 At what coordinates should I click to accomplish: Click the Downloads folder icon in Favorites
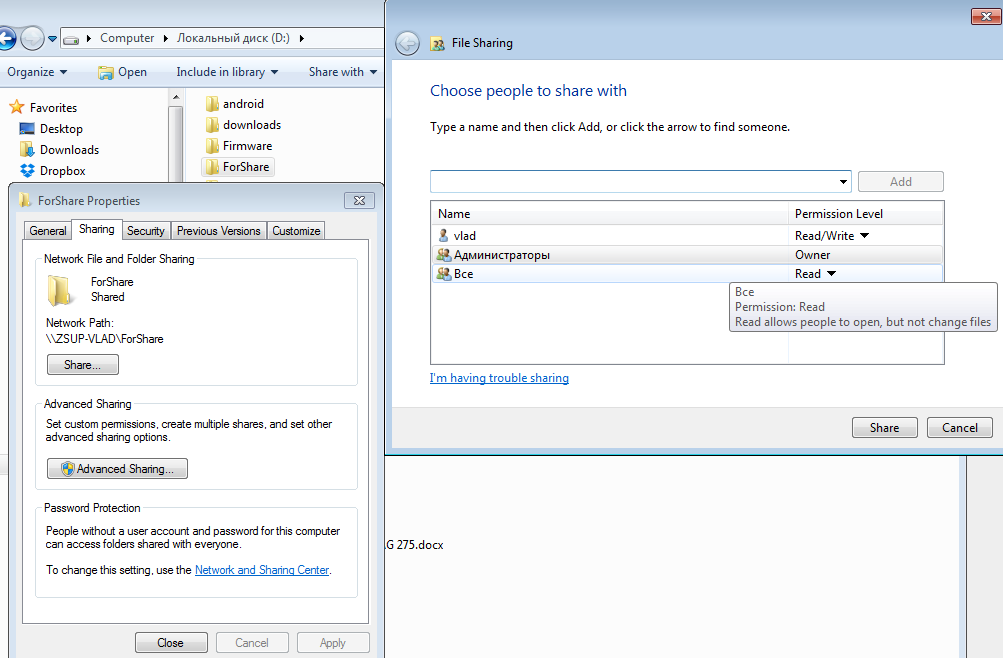[27, 150]
